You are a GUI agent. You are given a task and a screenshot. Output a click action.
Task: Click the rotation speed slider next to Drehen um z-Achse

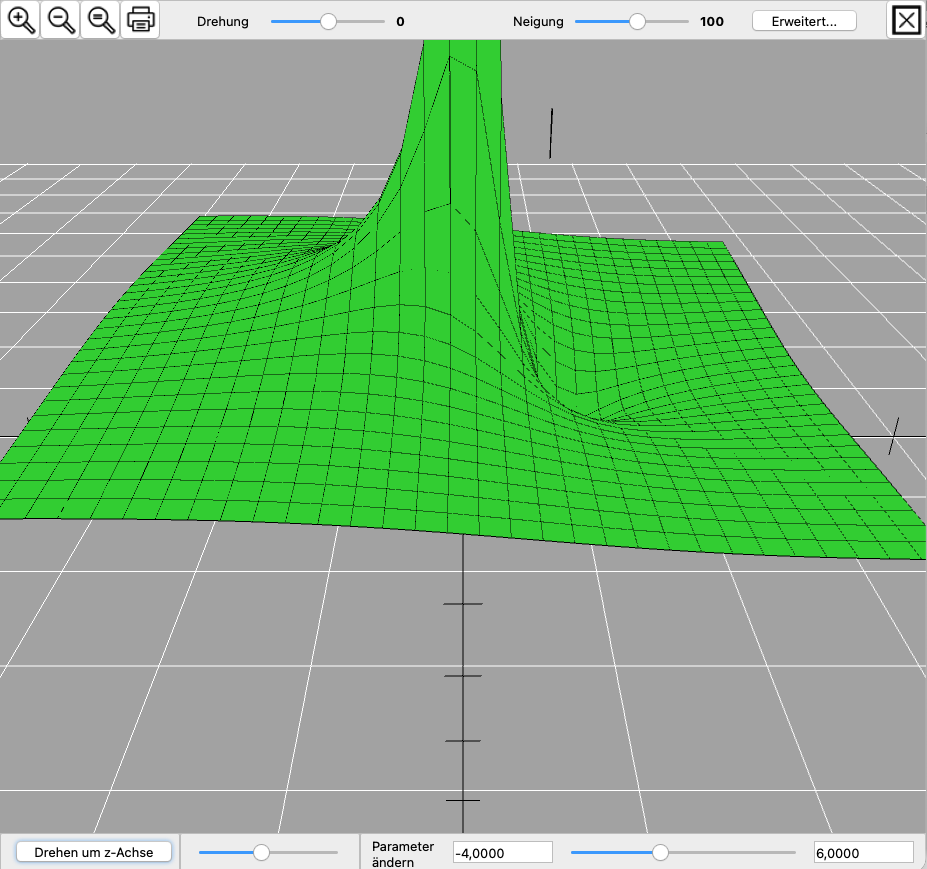[261, 852]
